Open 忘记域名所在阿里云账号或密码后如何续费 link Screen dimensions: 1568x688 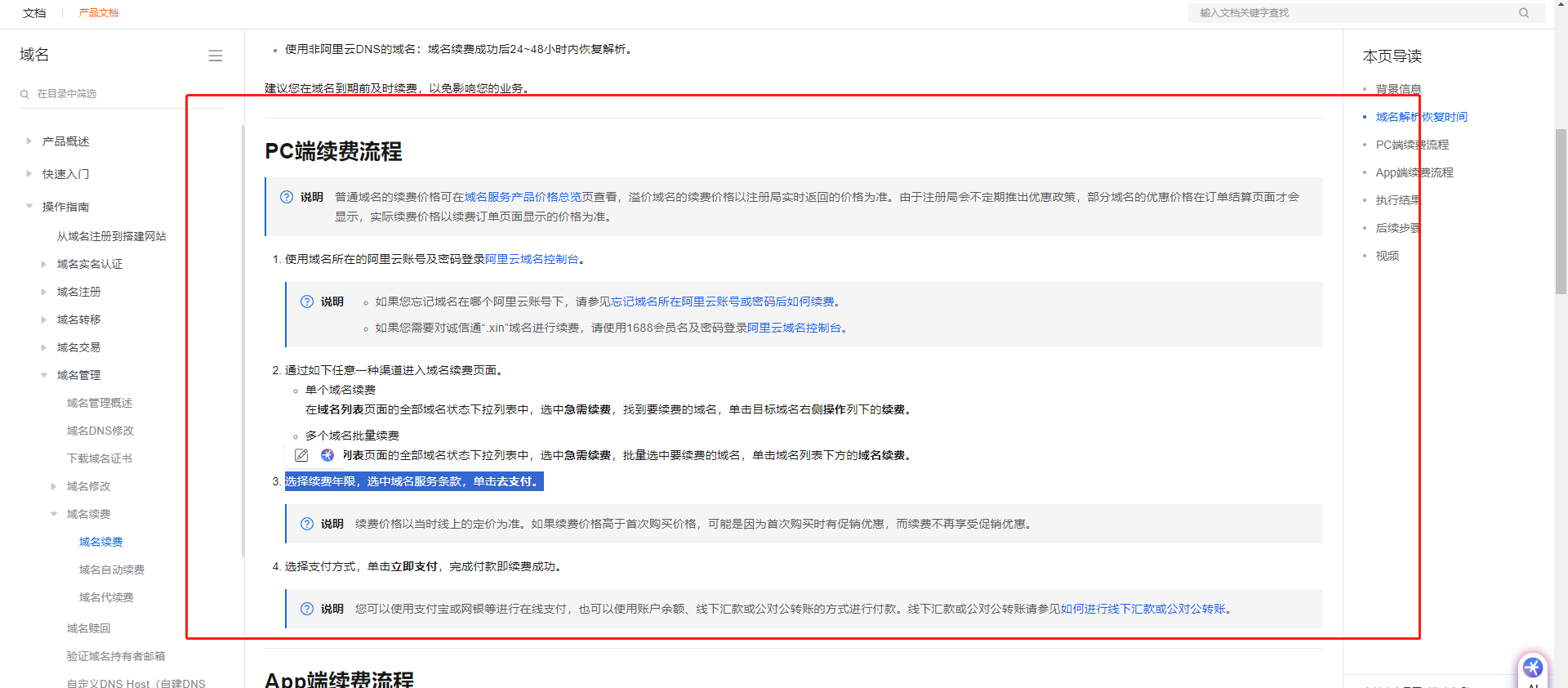point(723,302)
